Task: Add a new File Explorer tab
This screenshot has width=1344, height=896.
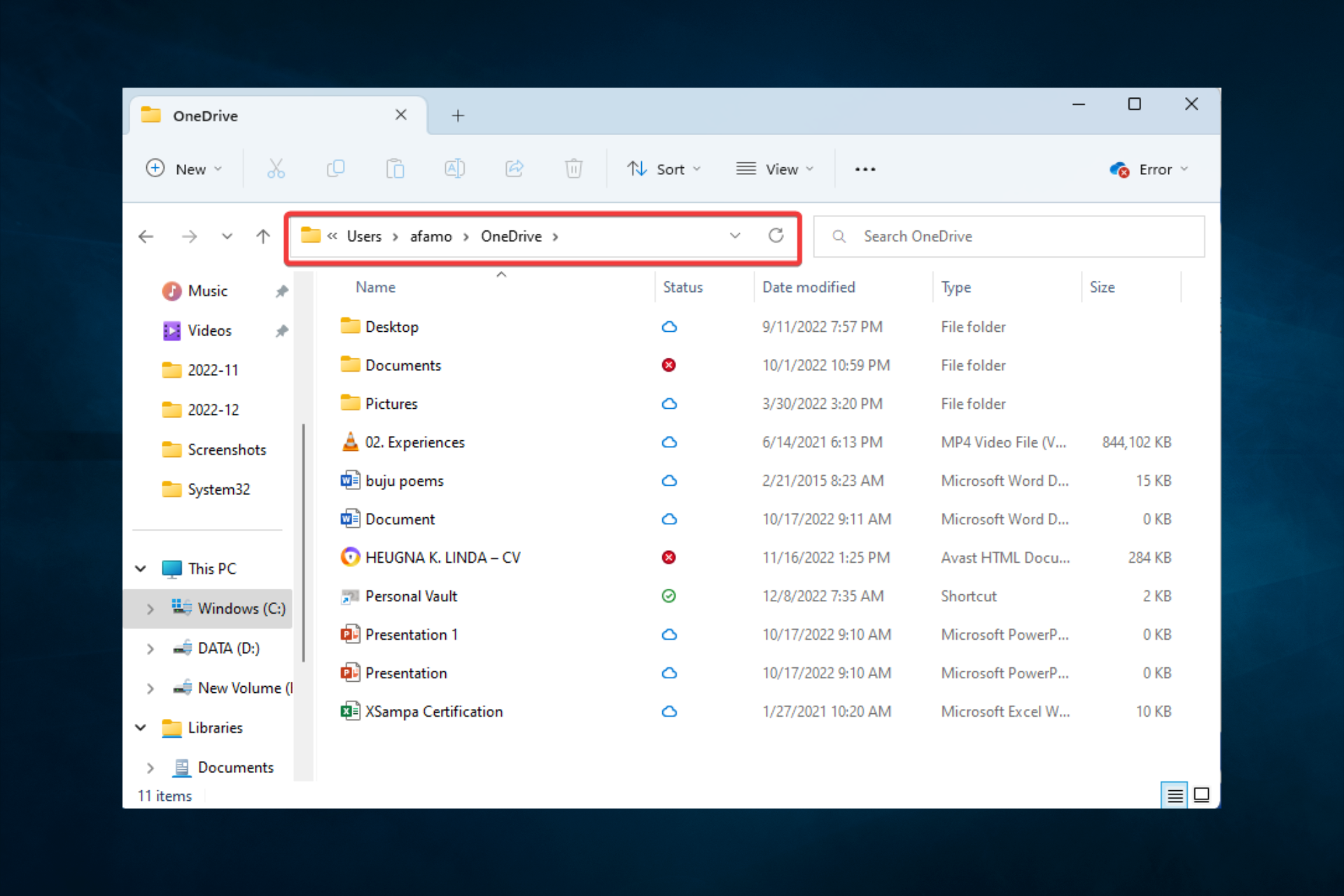Action: click(458, 115)
